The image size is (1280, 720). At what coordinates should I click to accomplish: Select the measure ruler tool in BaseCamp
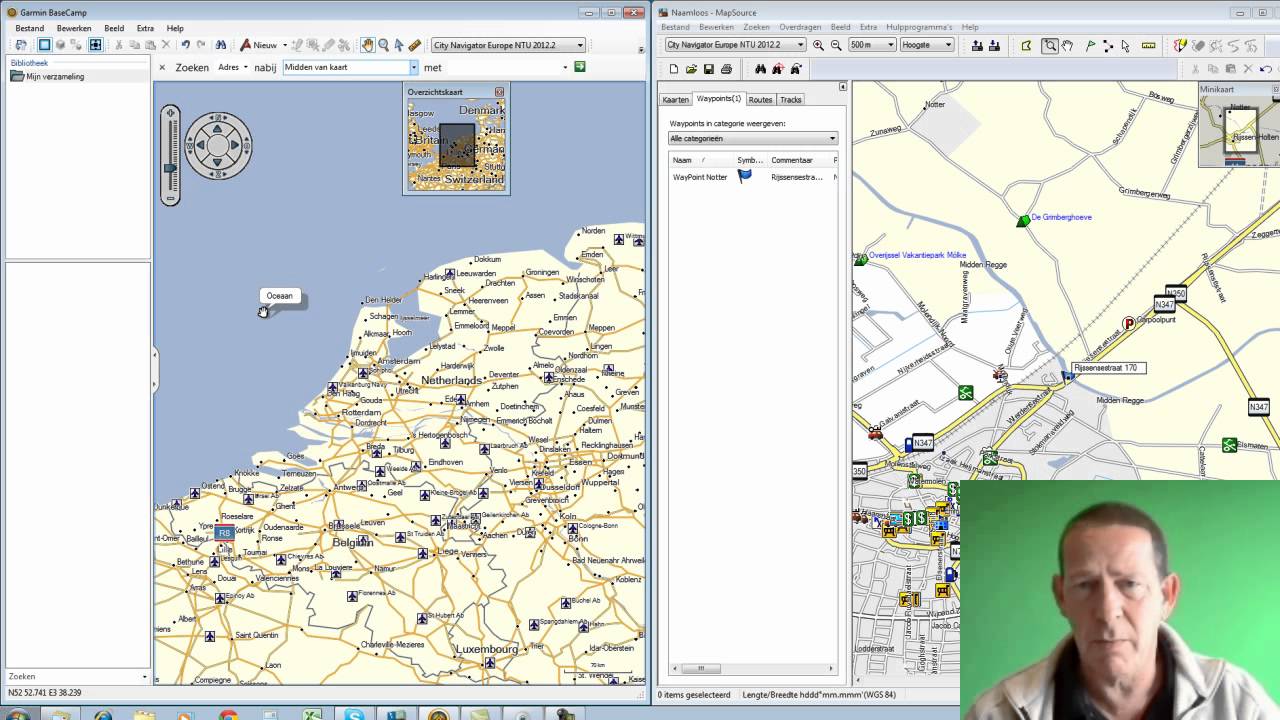pyautogui.click(x=415, y=45)
